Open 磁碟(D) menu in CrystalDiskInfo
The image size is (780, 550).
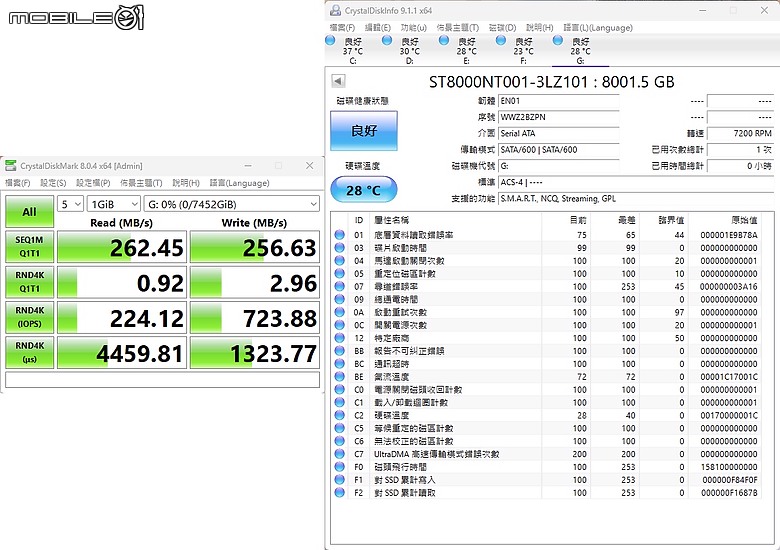(x=502, y=27)
